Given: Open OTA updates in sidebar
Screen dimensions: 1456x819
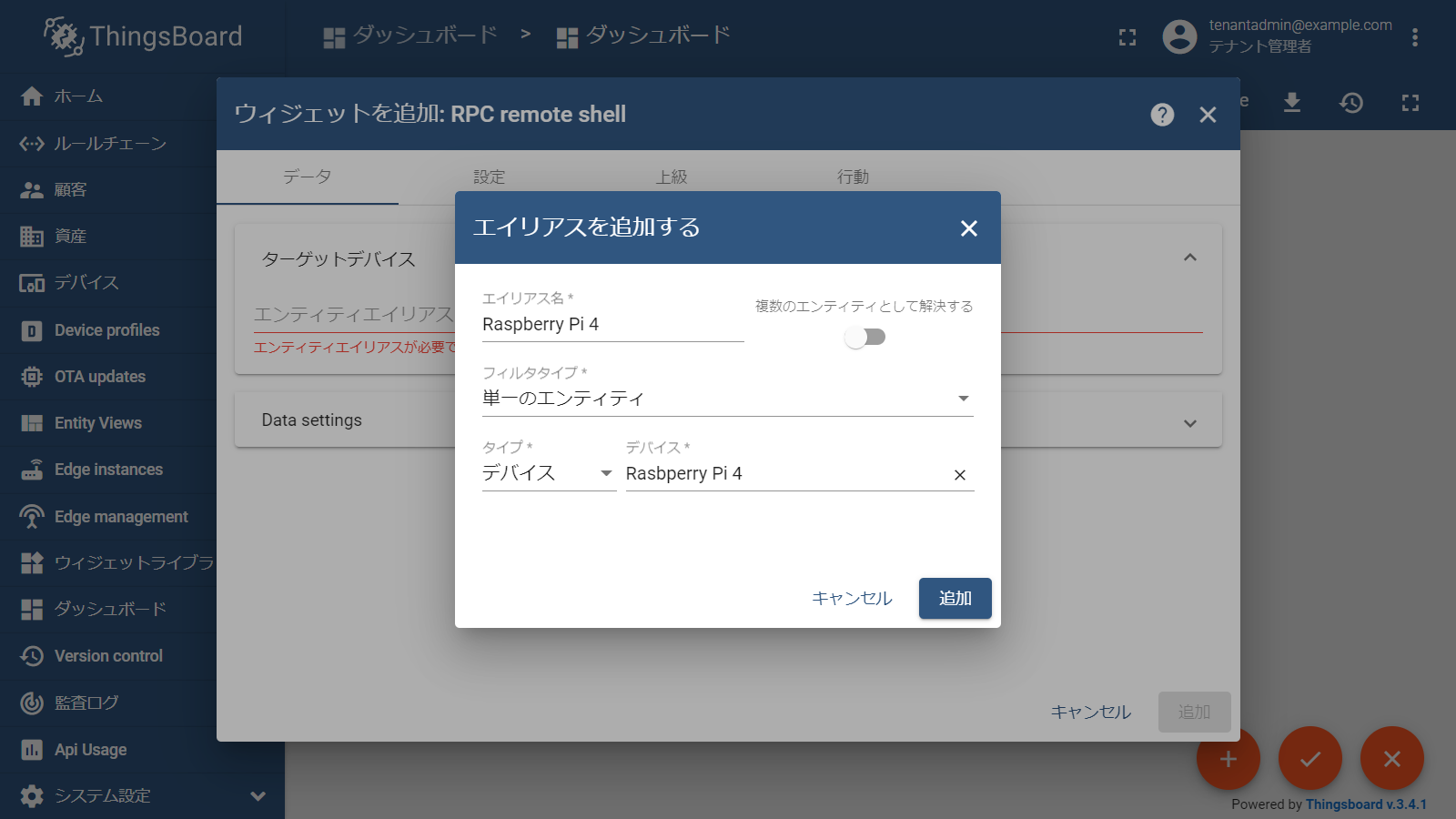Looking at the screenshot, I should point(99,377).
